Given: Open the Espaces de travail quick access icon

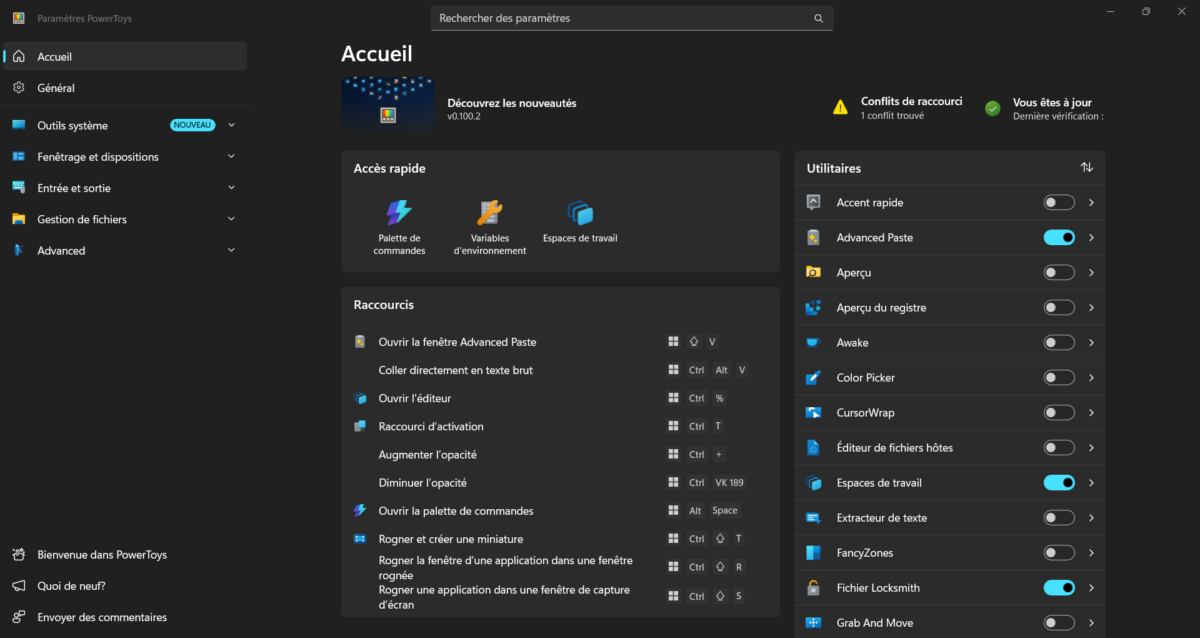Looking at the screenshot, I should (x=580, y=212).
